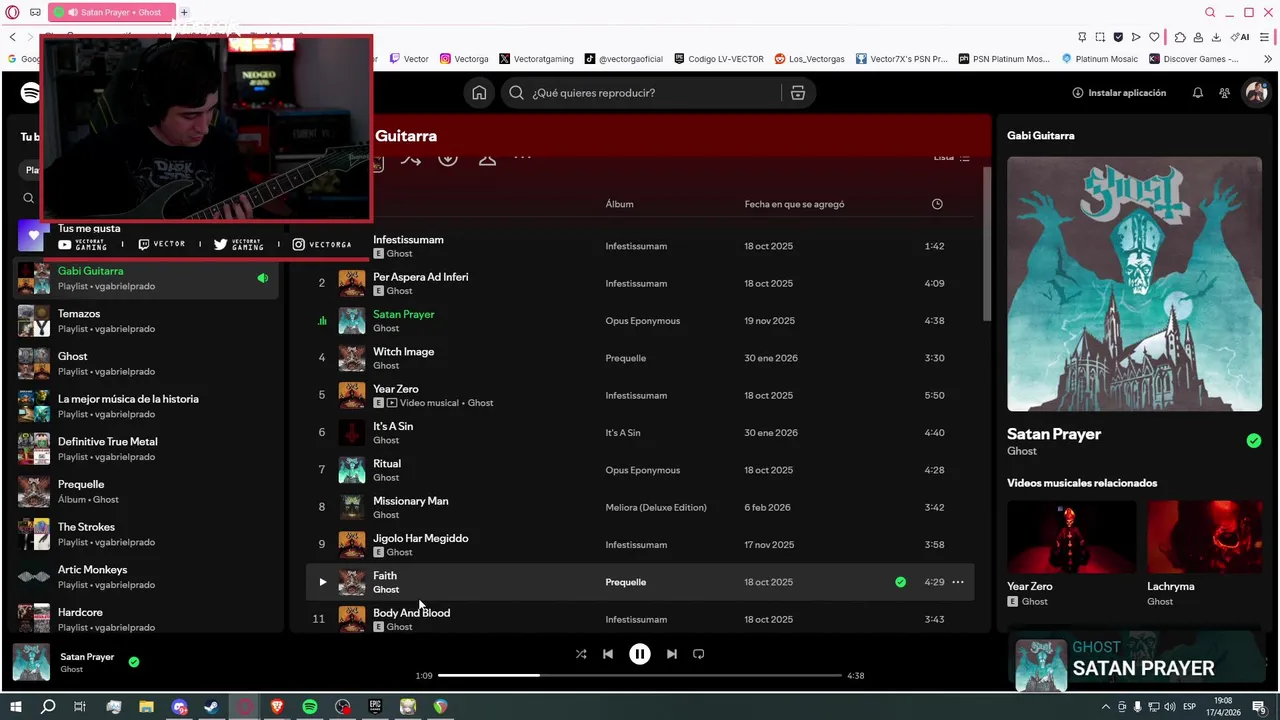Go to Spotify Home via house icon
This screenshot has width=1280, height=720.
[479, 93]
